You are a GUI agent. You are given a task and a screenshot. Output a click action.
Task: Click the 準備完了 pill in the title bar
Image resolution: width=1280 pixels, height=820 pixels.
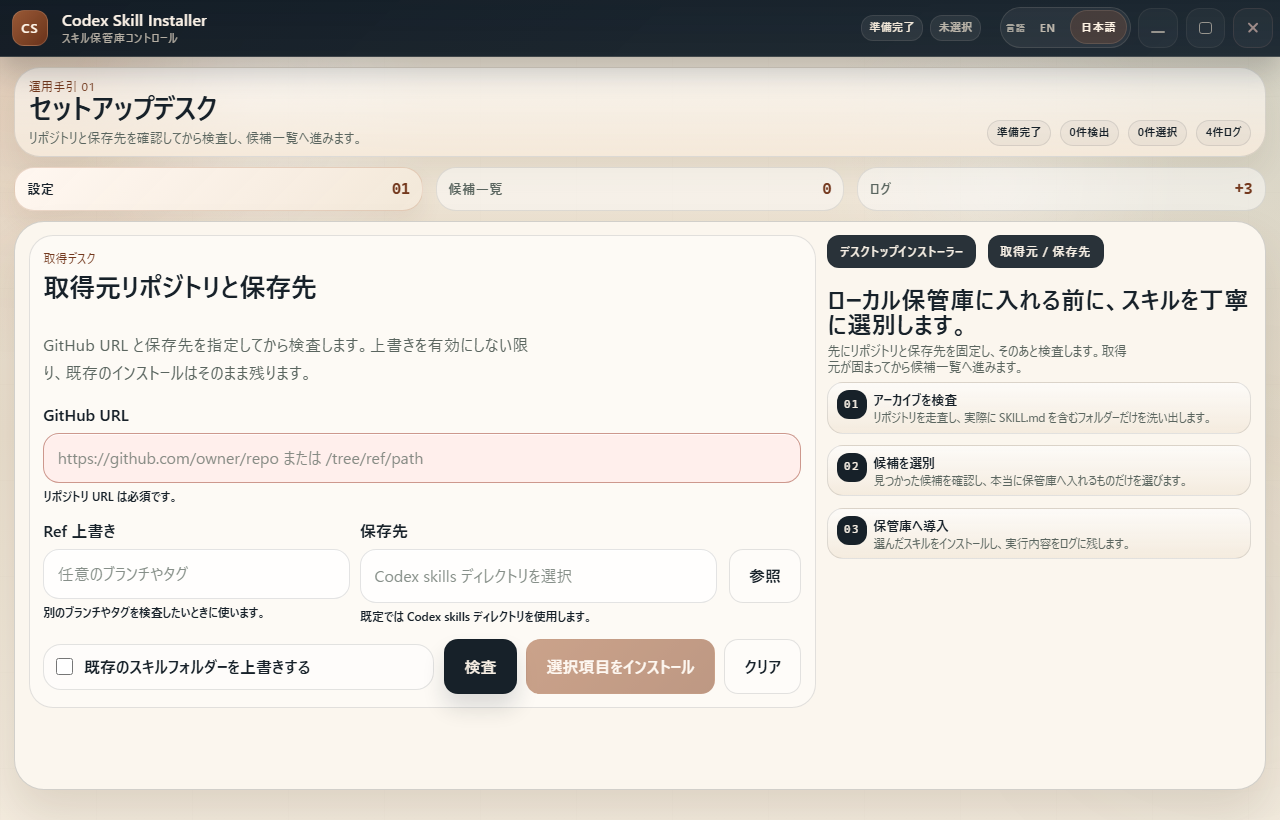click(892, 28)
